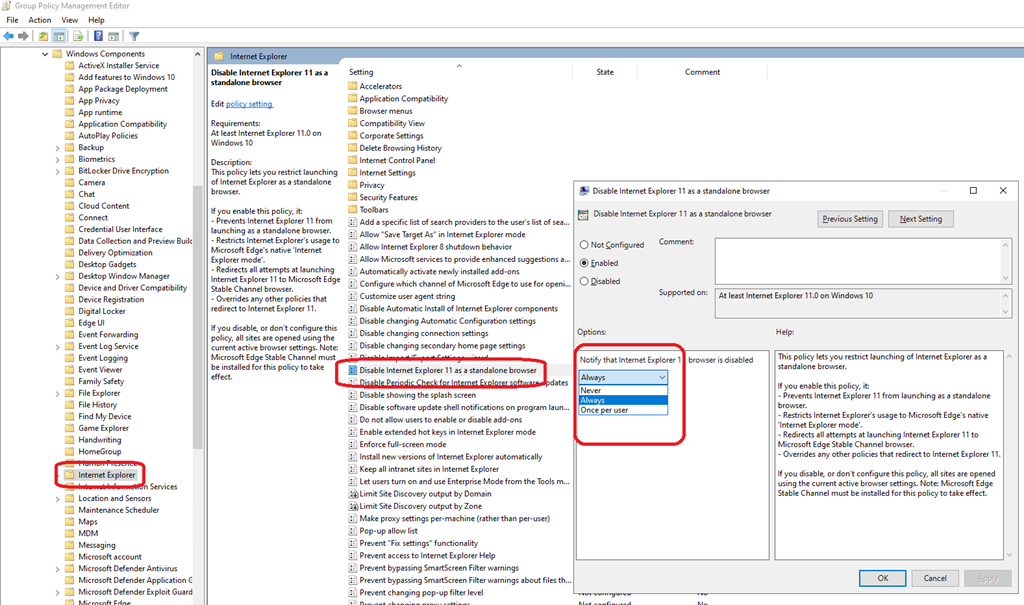This screenshot has width=1024, height=605.
Task: Select the Not Configured radio button
Action: [x=585, y=245]
